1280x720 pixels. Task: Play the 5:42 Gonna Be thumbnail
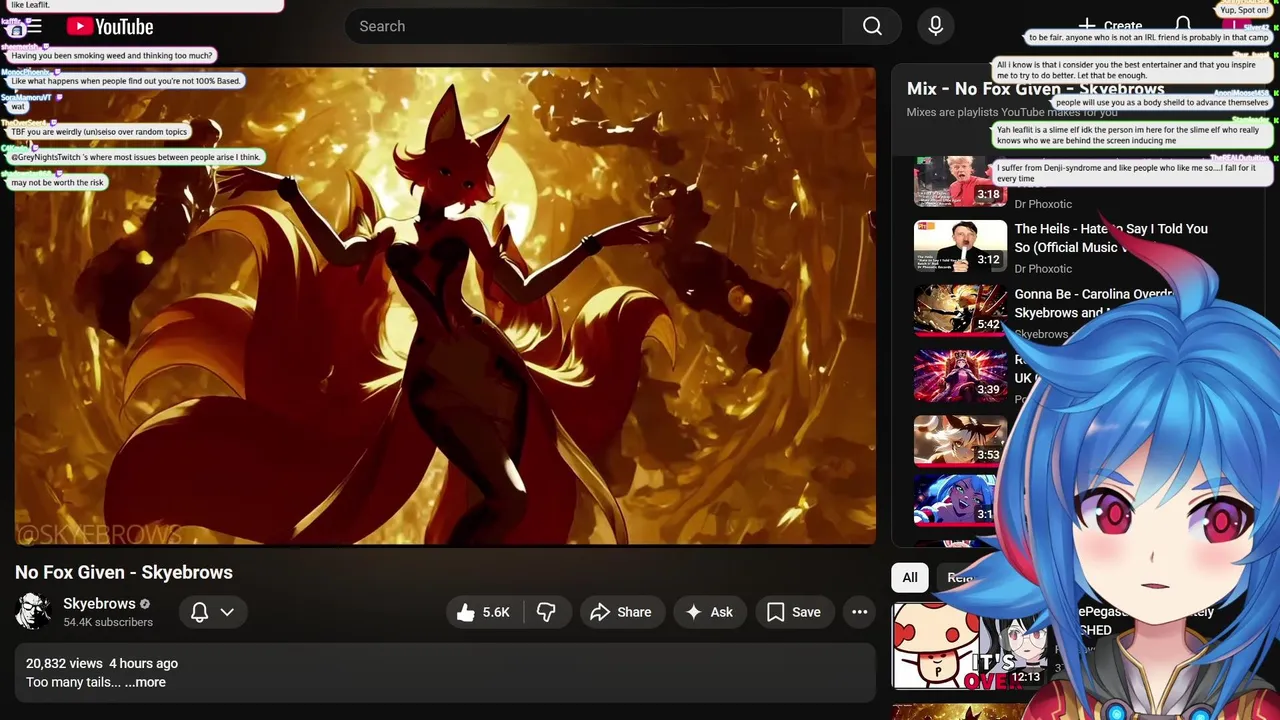(x=960, y=311)
